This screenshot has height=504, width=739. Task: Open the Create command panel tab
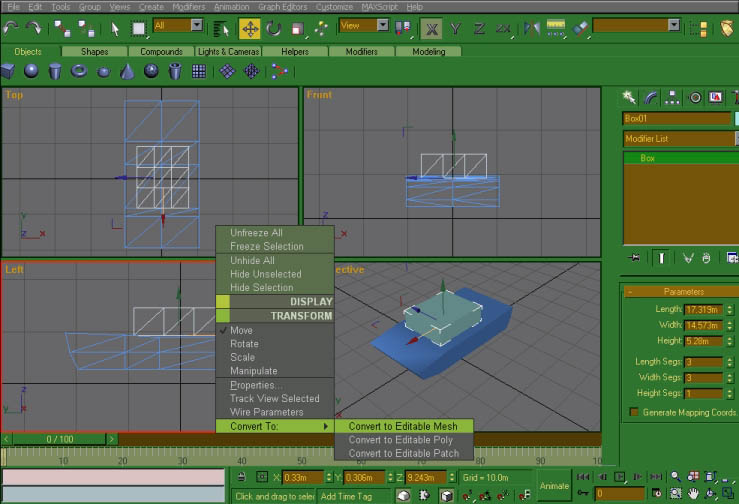pyautogui.click(x=630, y=97)
